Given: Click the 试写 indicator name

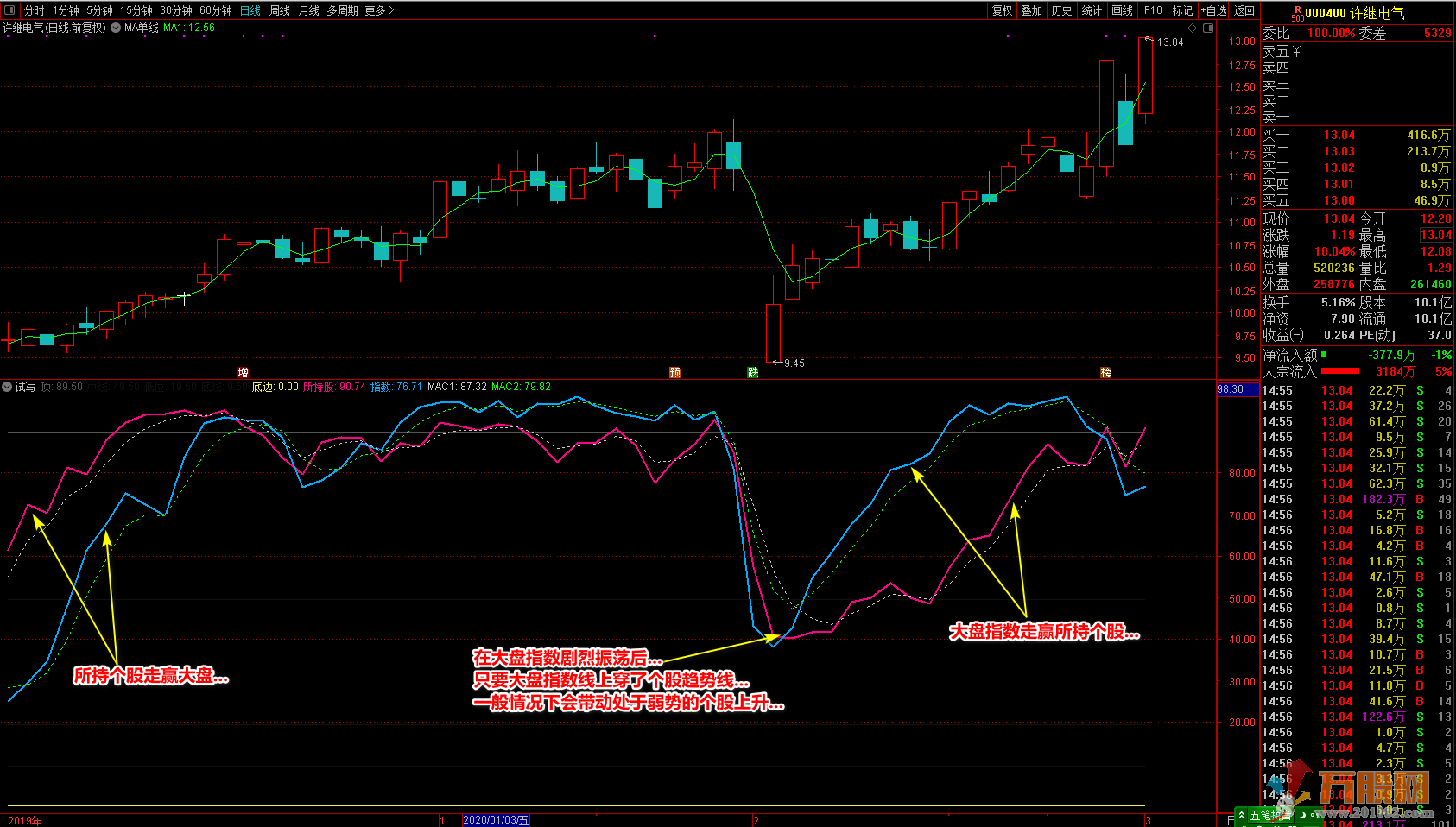Looking at the screenshot, I should pyautogui.click(x=25, y=387).
